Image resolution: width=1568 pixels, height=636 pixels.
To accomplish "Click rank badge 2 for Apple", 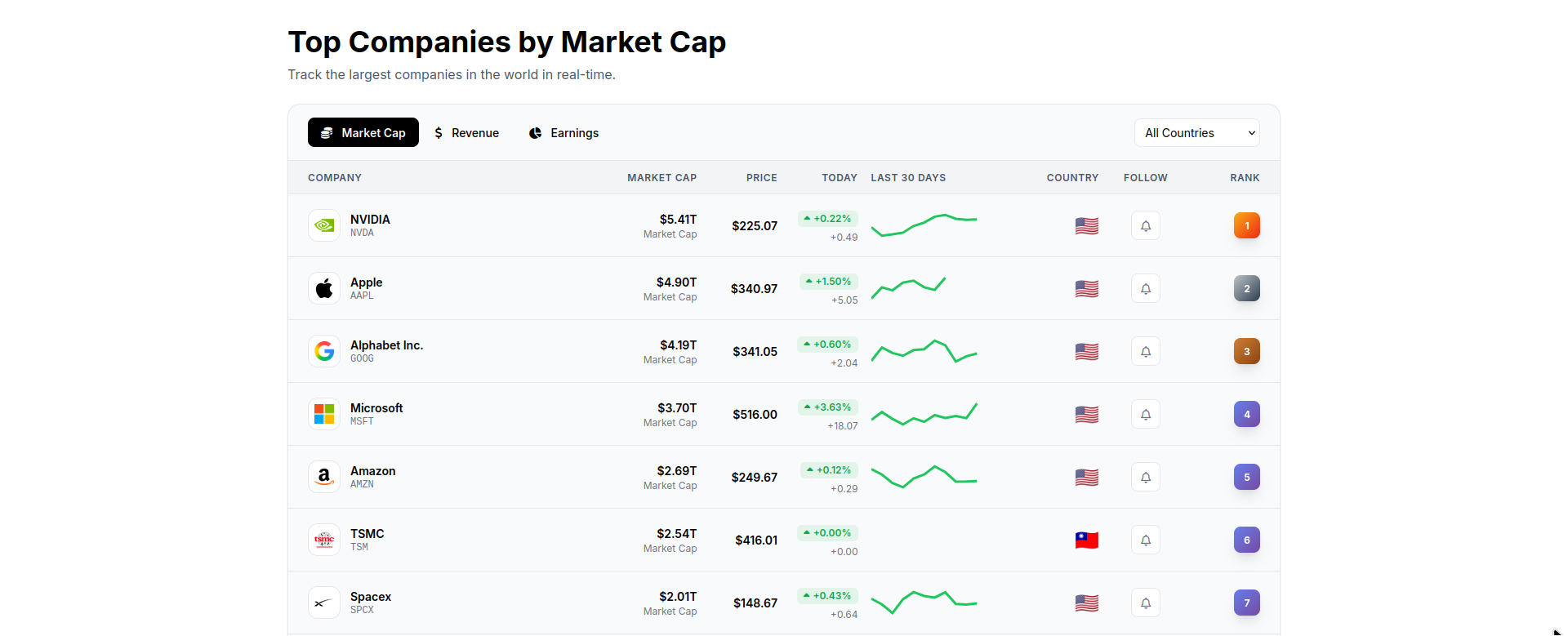I will click(x=1247, y=288).
